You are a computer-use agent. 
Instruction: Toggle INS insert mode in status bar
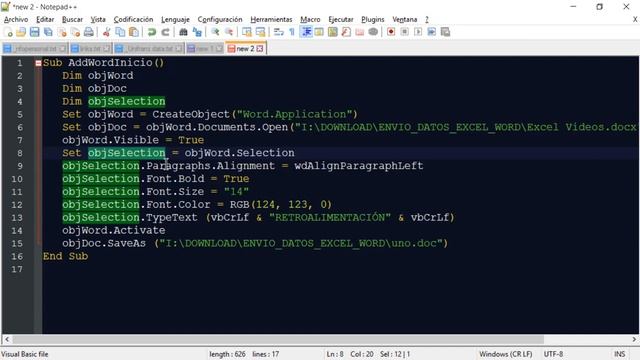click(x=620, y=354)
